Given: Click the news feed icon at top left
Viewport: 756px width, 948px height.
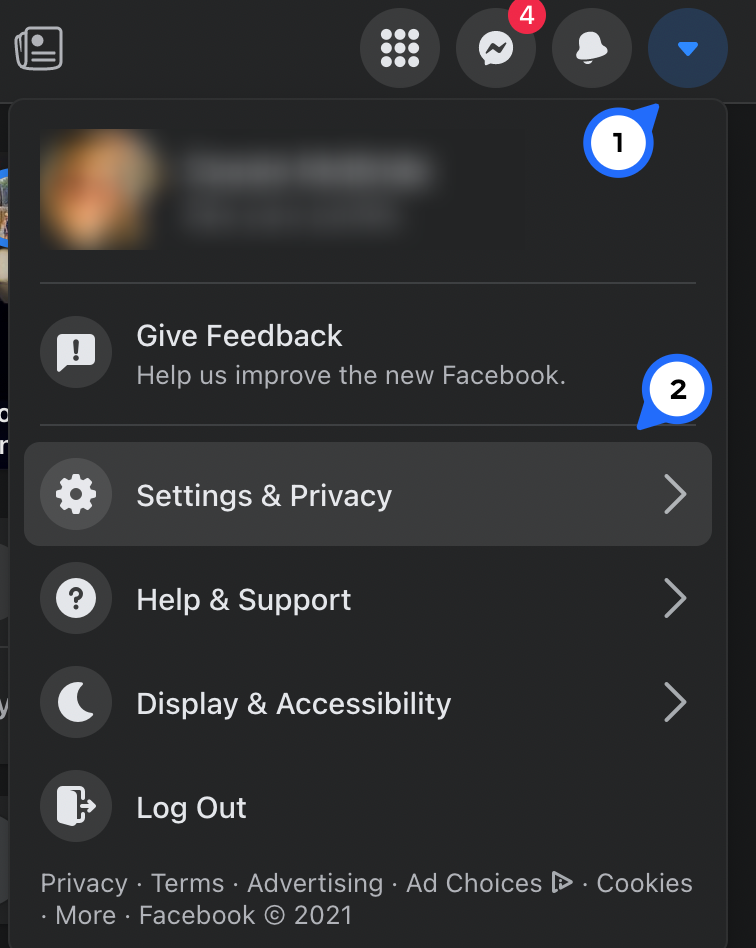Looking at the screenshot, I should 39,48.
